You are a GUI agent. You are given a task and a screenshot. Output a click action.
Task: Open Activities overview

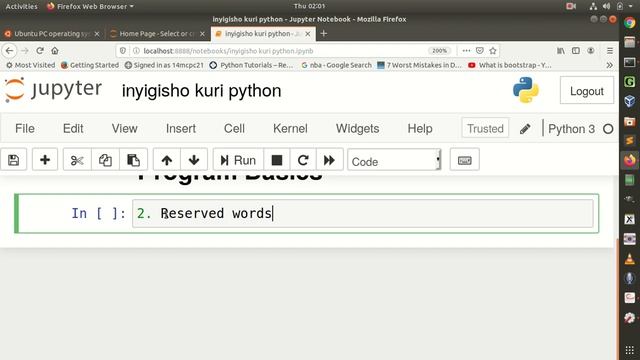tap(21, 6)
